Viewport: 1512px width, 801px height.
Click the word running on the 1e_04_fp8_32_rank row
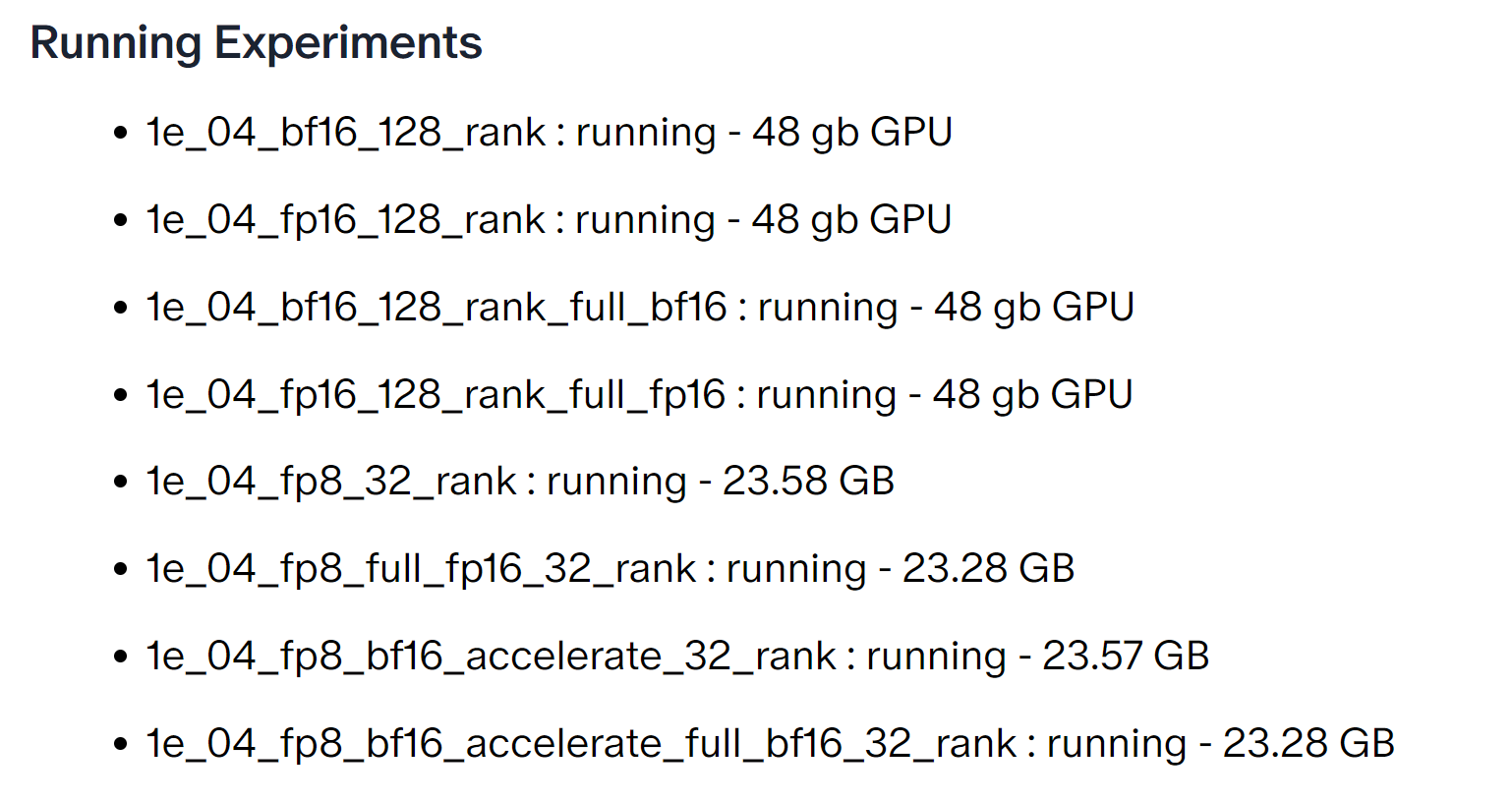(616, 482)
